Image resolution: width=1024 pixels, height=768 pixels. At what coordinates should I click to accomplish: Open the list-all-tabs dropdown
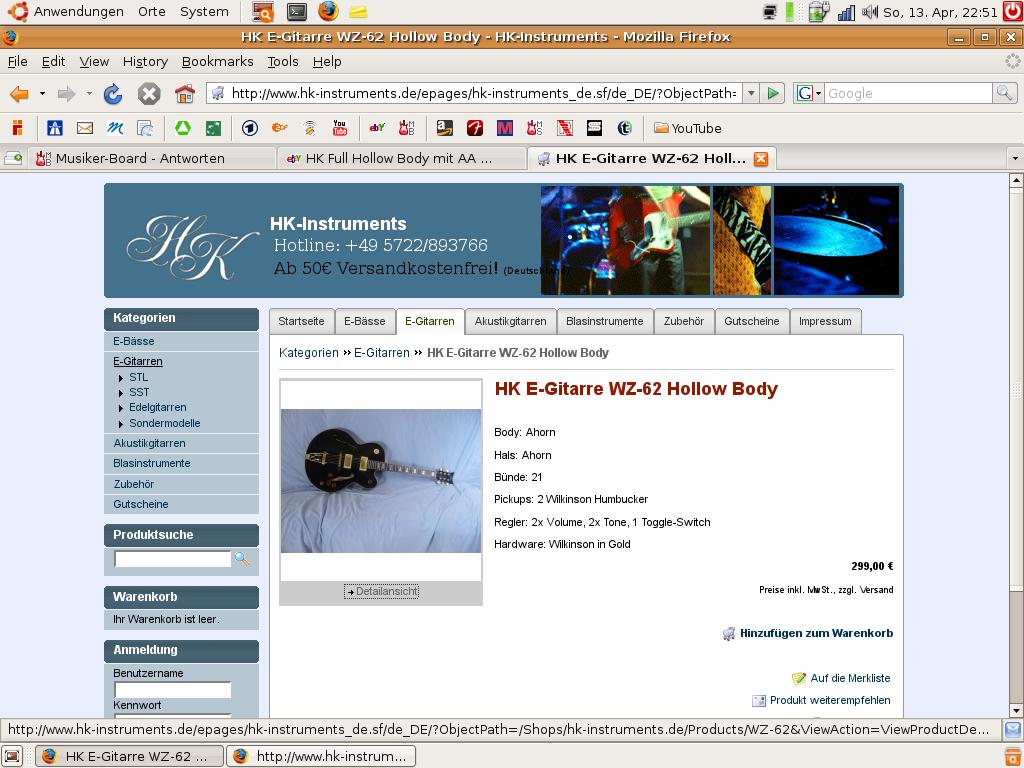1015,159
